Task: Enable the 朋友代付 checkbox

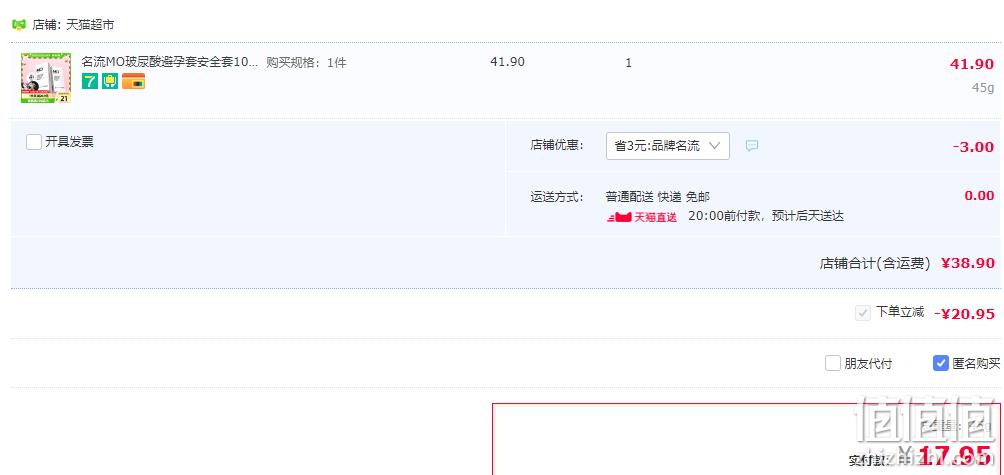Action: tap(832, 364)
